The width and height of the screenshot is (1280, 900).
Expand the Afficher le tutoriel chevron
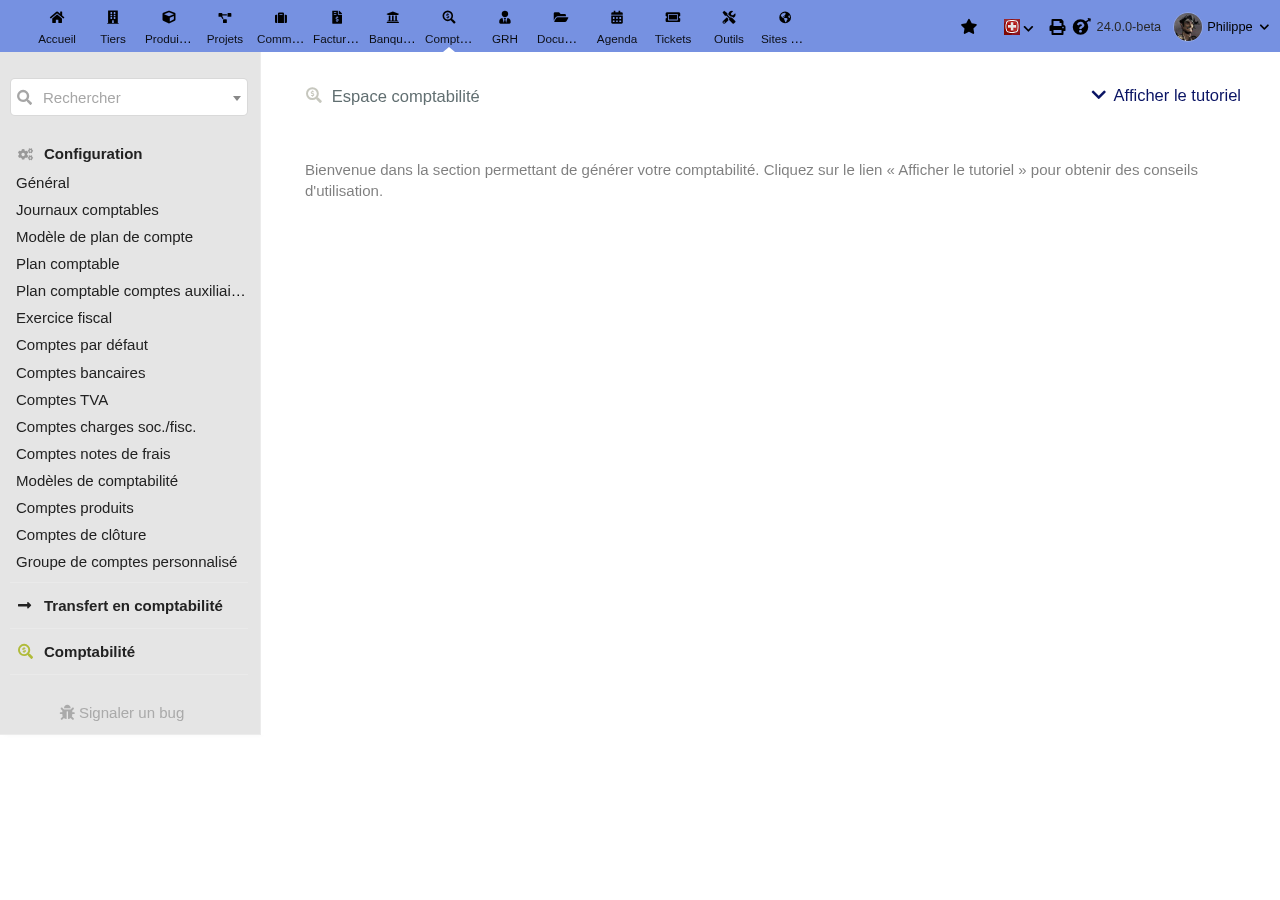(1099, 95)
